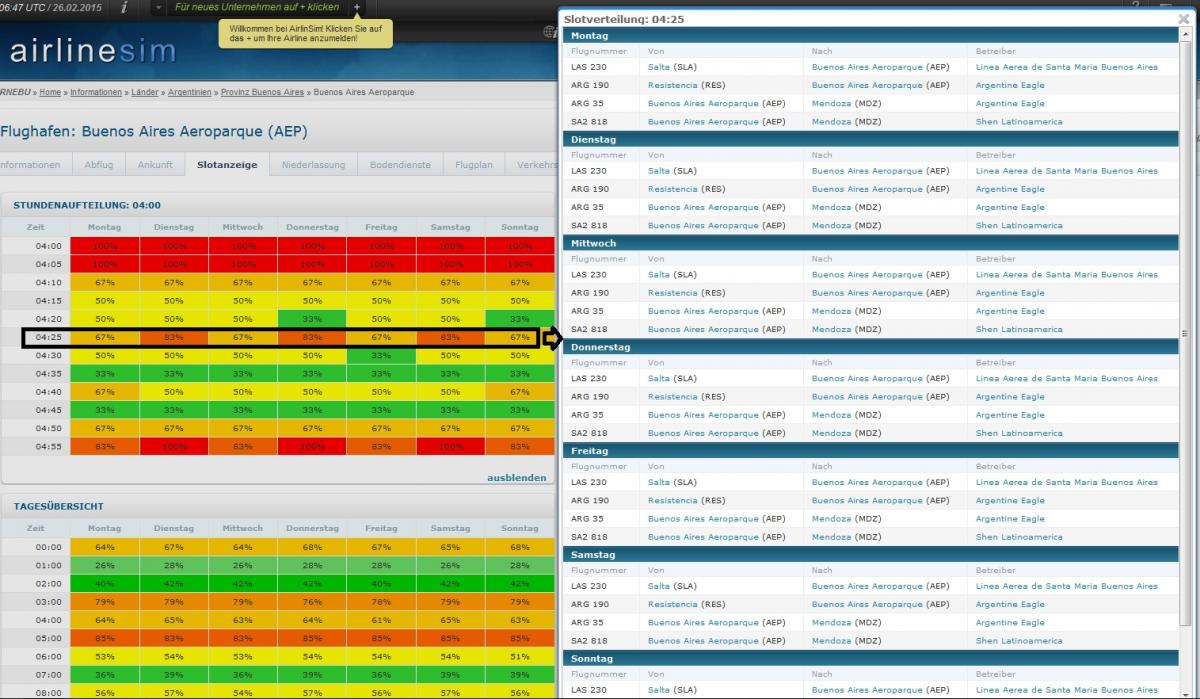
Task: Open Shen Latinoamerica under Montag
Action: [x=1019, y=121]
